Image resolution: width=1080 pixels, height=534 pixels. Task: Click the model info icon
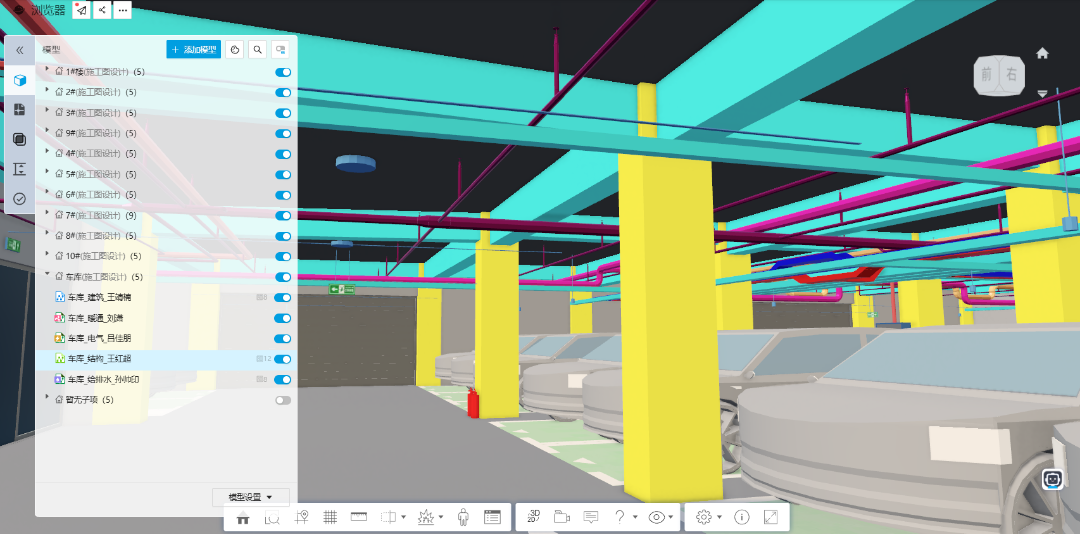(x=742, y=517)
